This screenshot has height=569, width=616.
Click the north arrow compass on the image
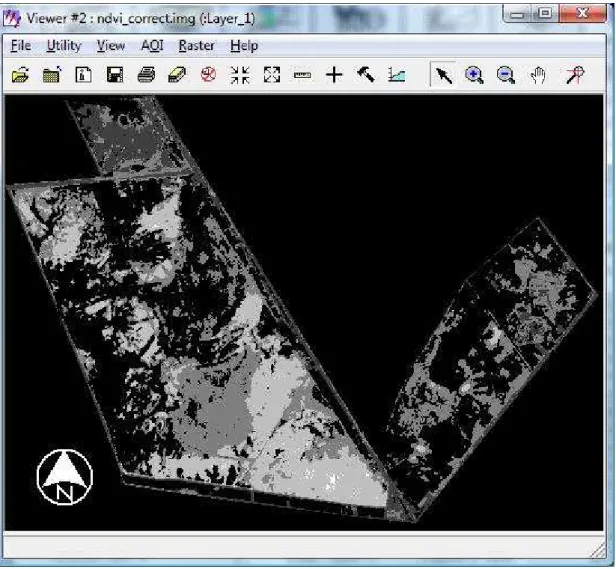(x=65, y=477)
